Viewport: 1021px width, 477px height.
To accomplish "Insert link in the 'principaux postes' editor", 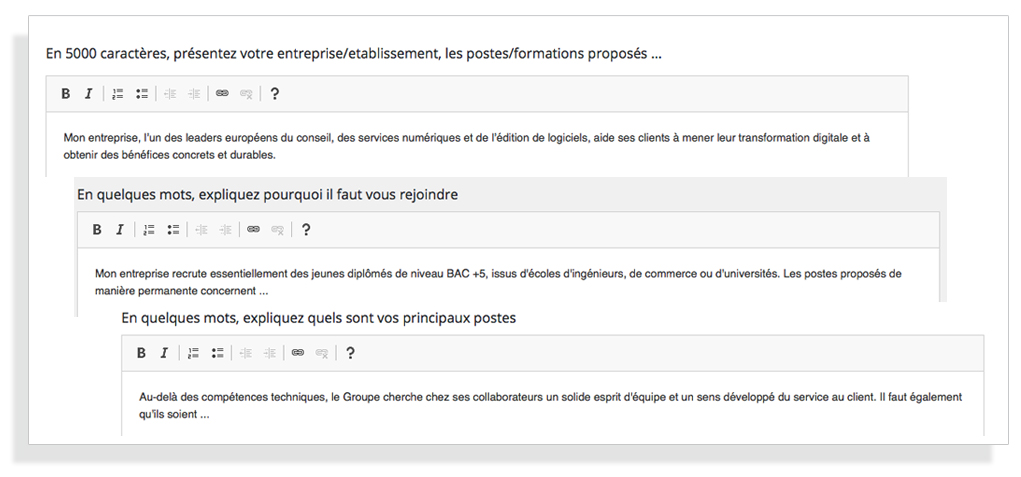I will coord(298,353).
